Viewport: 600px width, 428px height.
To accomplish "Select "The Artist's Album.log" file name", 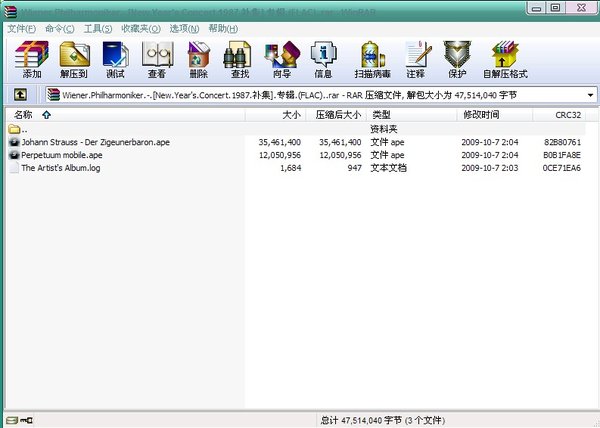I will [x=61, y=168].
